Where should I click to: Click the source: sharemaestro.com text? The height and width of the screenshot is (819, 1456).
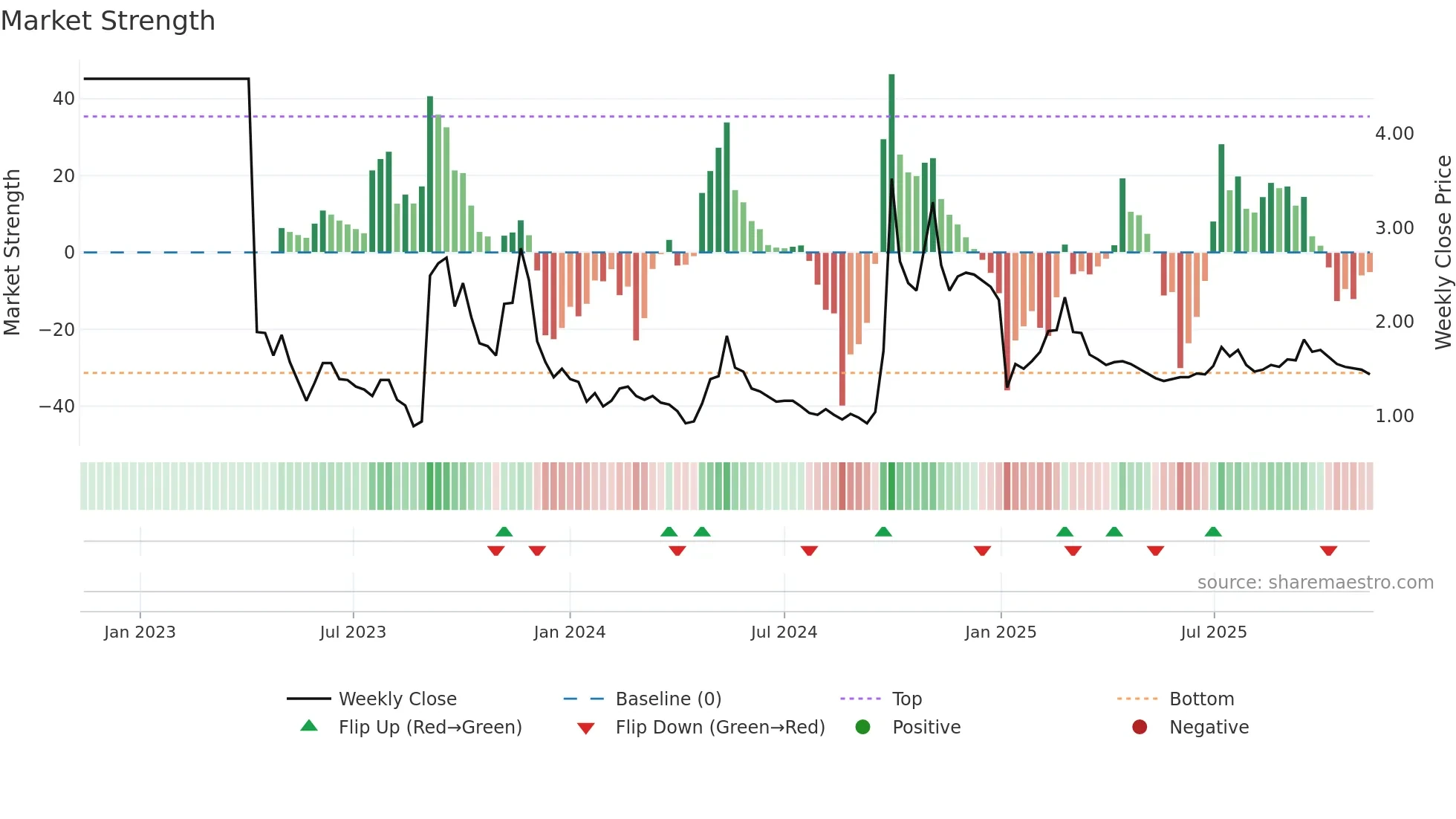click(x=1315, y=582)
